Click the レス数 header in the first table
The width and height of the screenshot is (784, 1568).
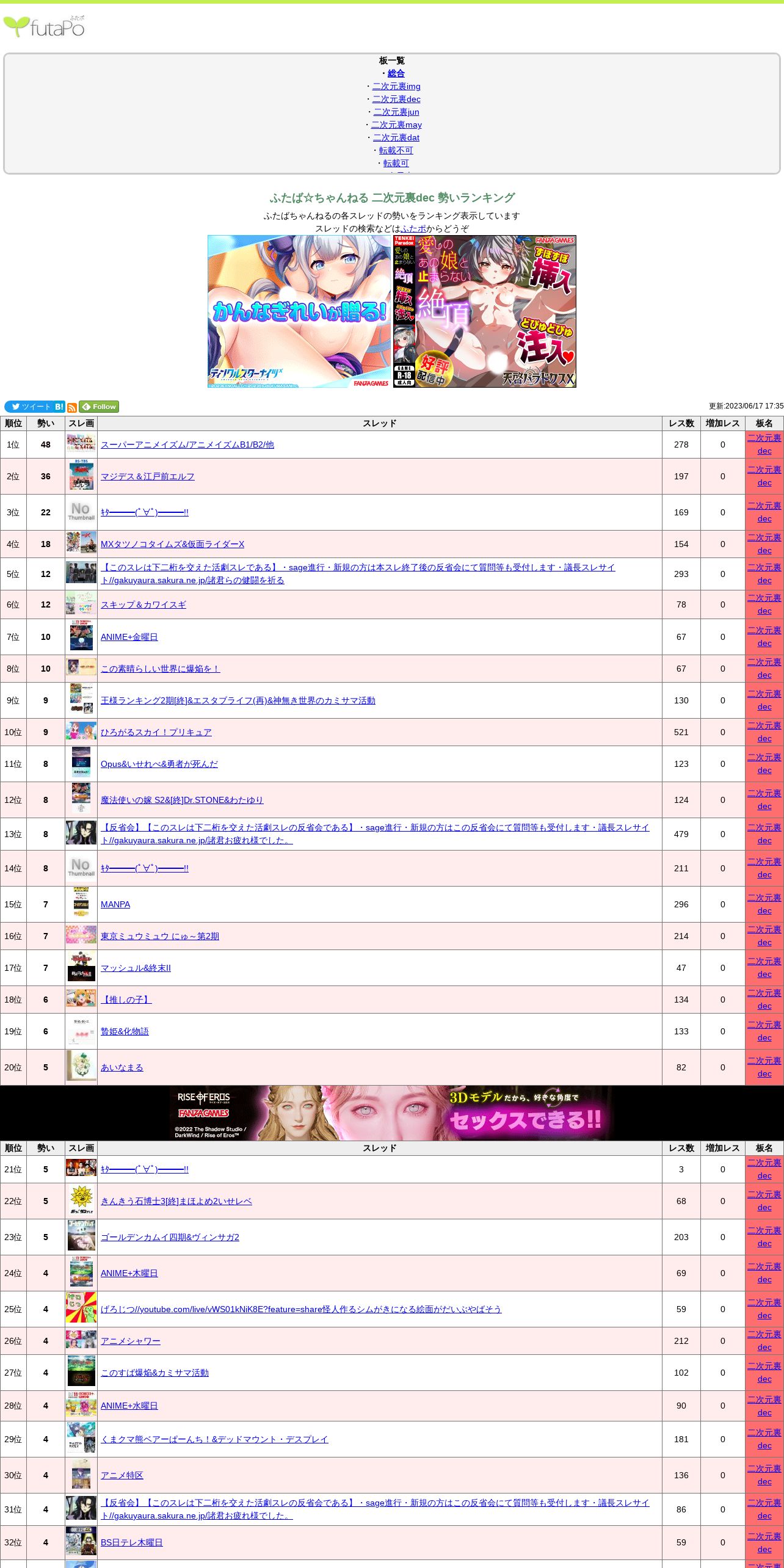pos(681,423)
